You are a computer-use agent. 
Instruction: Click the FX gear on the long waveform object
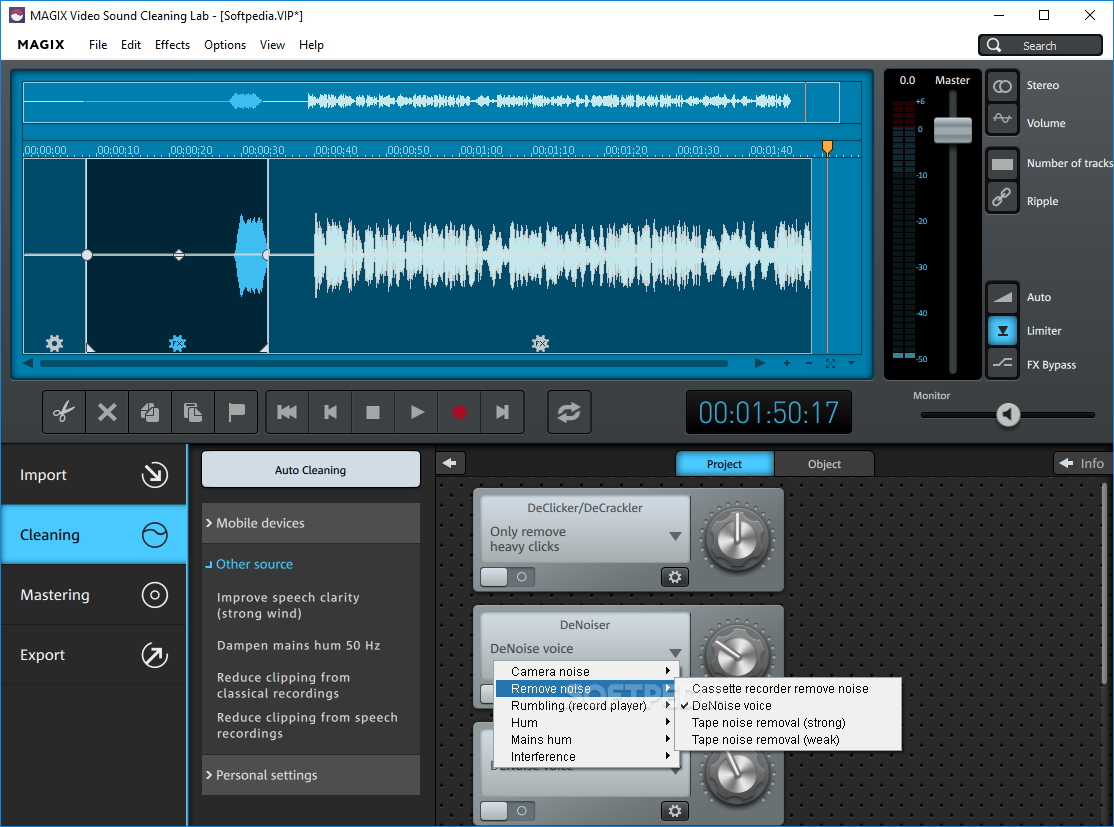[x=541, y=344]
